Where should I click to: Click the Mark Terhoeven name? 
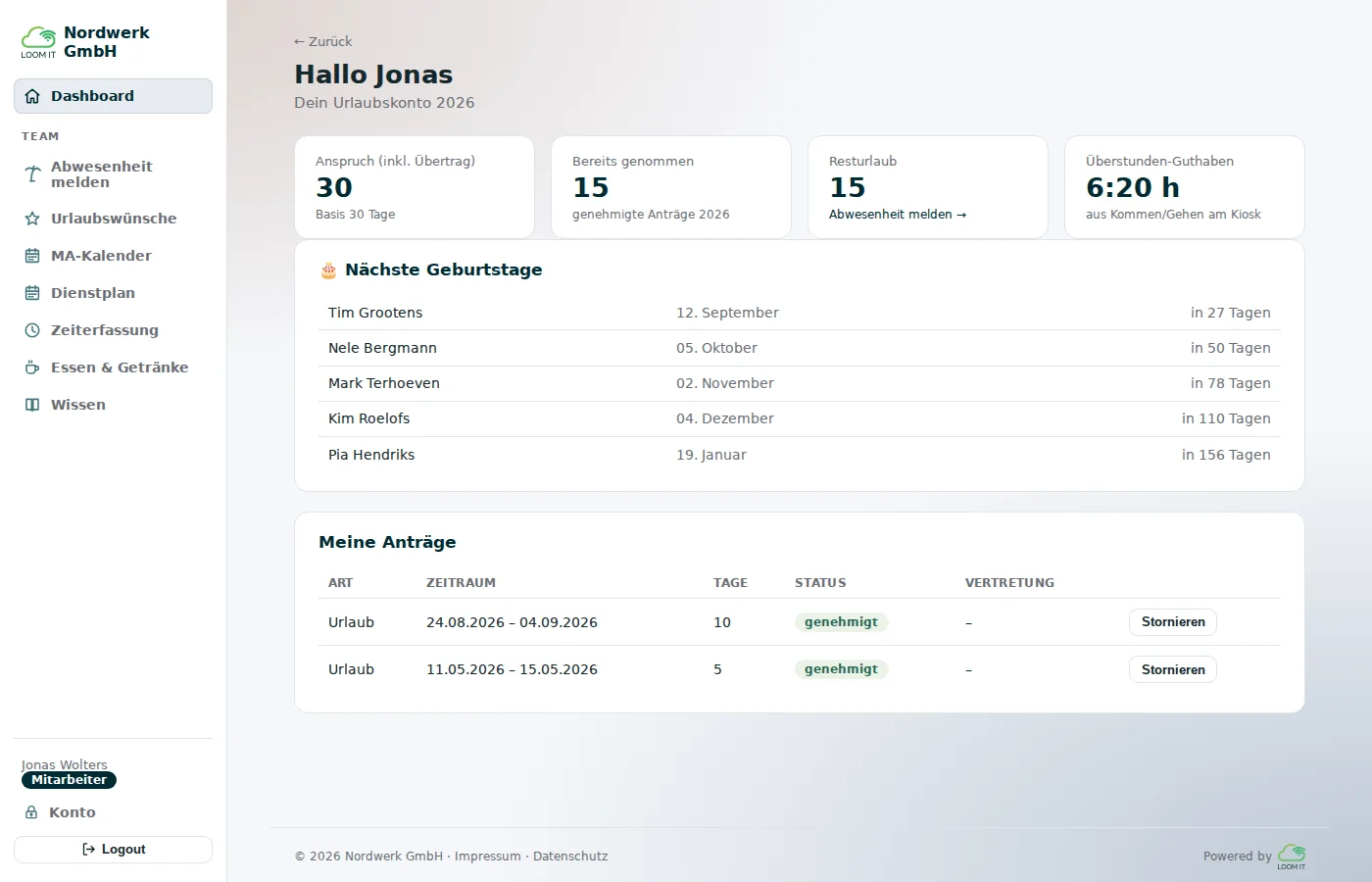[384, 383]
